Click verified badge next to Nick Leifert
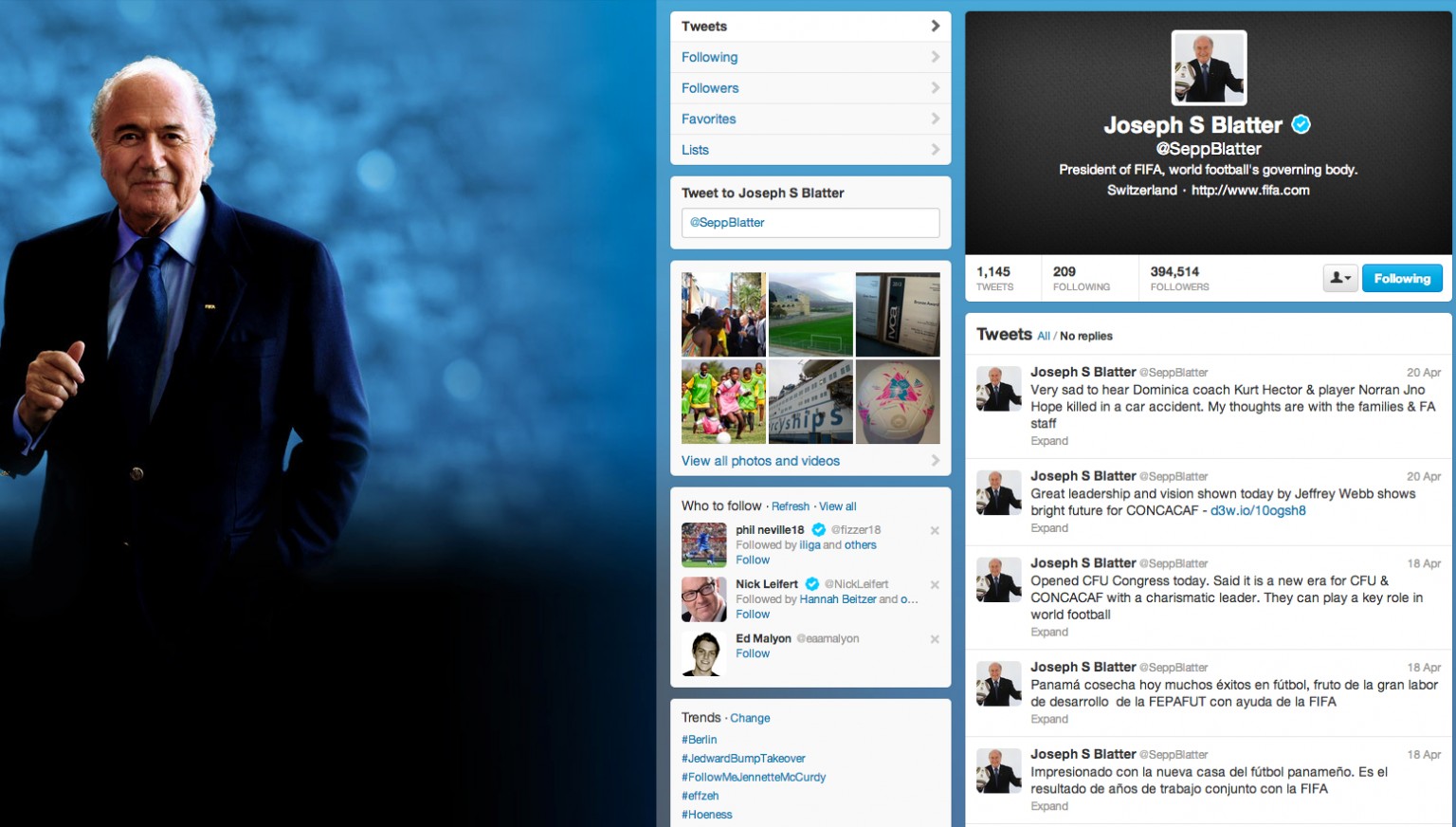This screenshot has height=827, width=1456. click(x=812, y=584)
